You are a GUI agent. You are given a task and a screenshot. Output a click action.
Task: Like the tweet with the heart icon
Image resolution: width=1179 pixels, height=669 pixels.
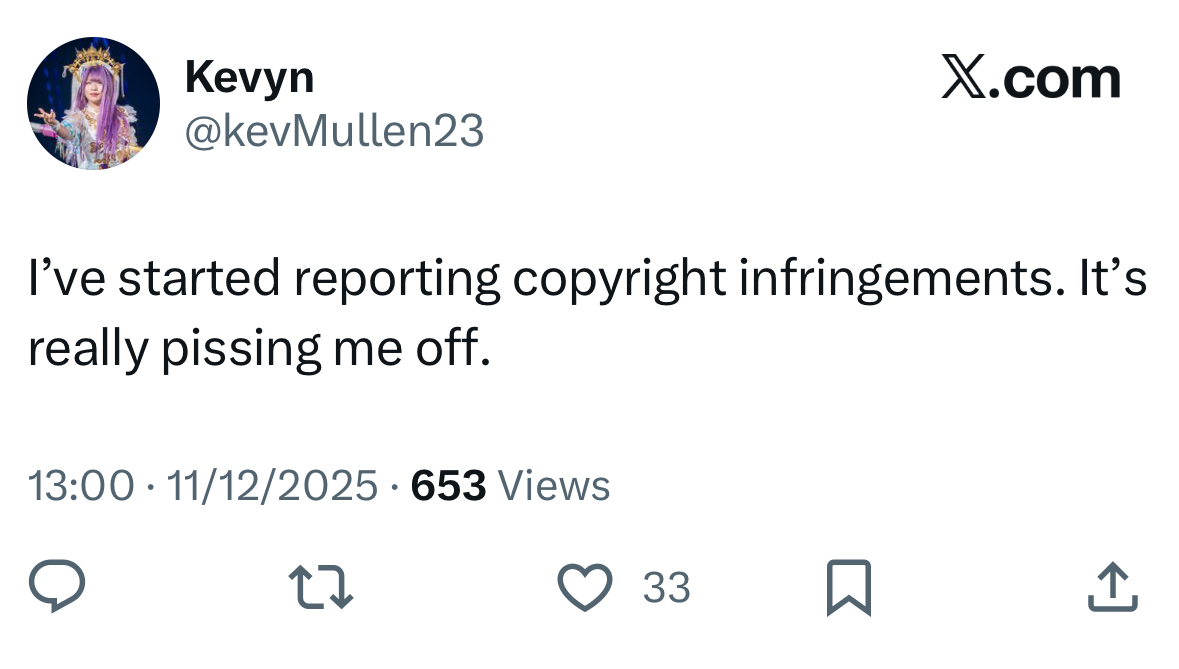584,587
